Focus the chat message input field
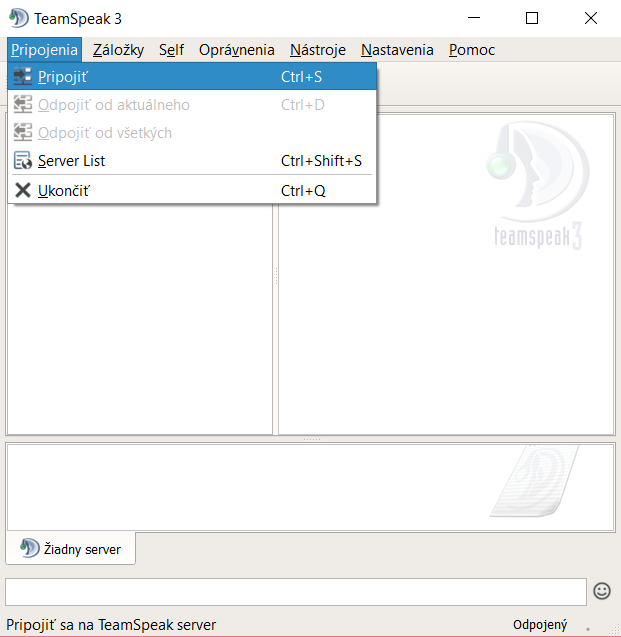 [296, 592]
